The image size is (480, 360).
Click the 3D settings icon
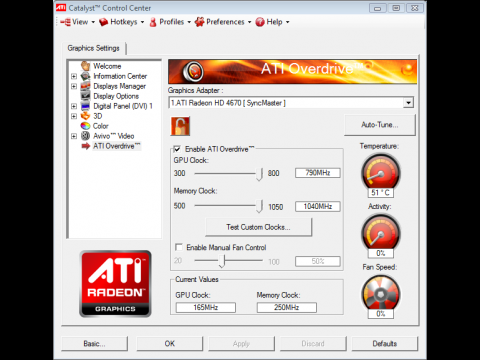click(86, 116)
